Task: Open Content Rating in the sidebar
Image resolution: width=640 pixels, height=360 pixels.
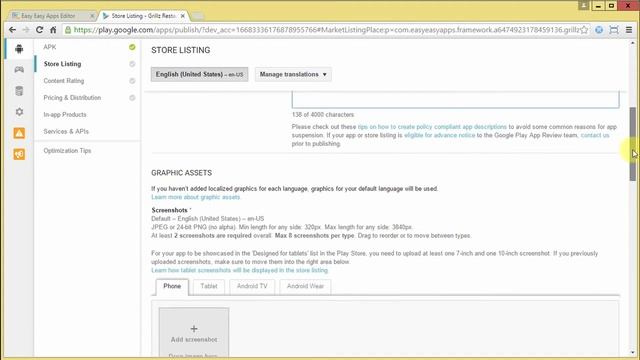Action: [64, 81]
